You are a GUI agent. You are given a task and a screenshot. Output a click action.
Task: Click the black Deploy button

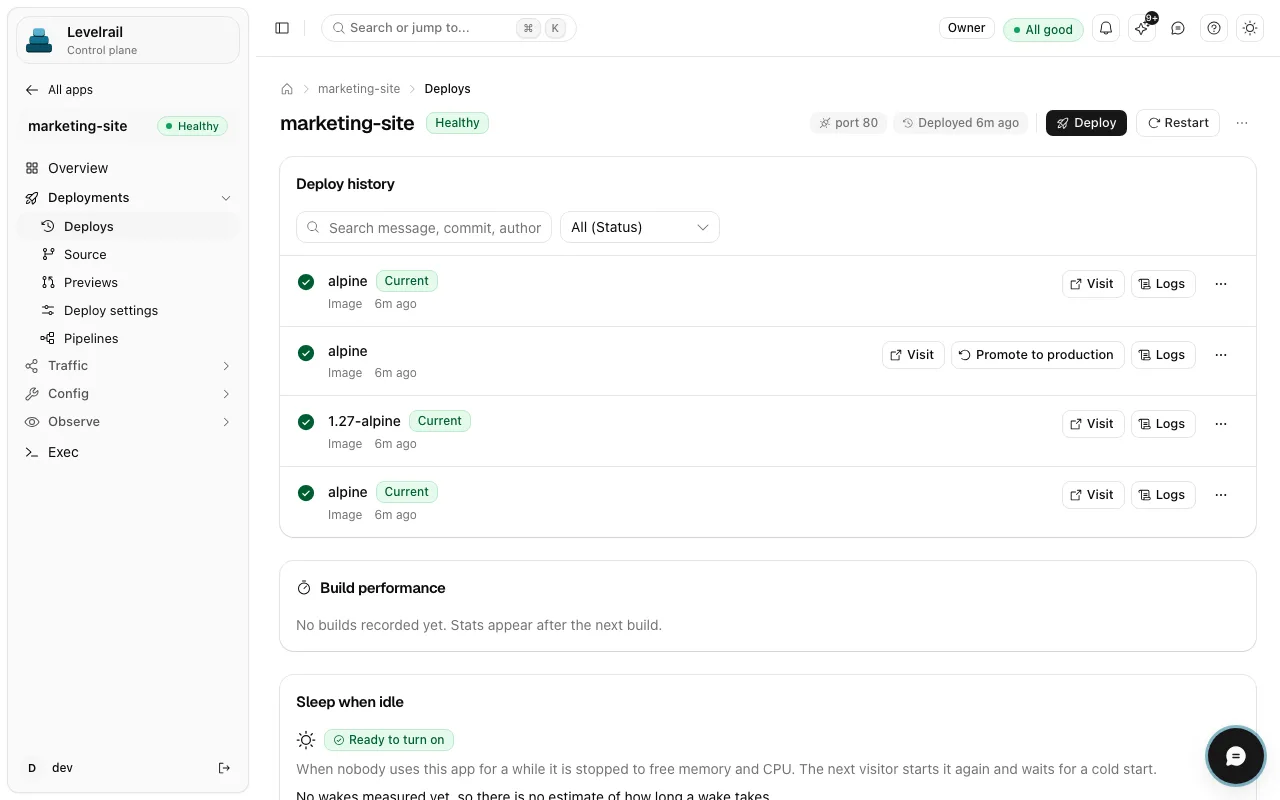(1086, 123)
